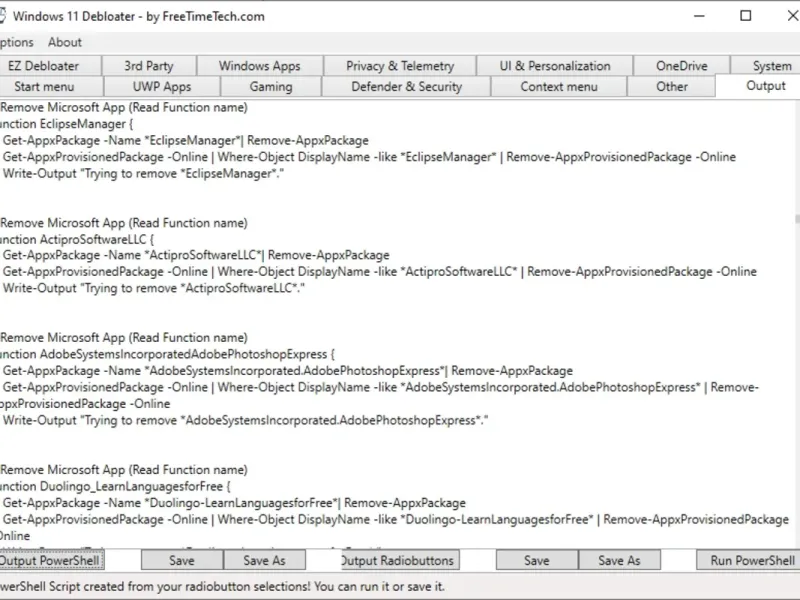Click 'Get-AppxPackage -Name *AdobeSystemsIncorporated.AdobePhotoshopExpress*' line
800x600 pixels.
tap(288, 370)
